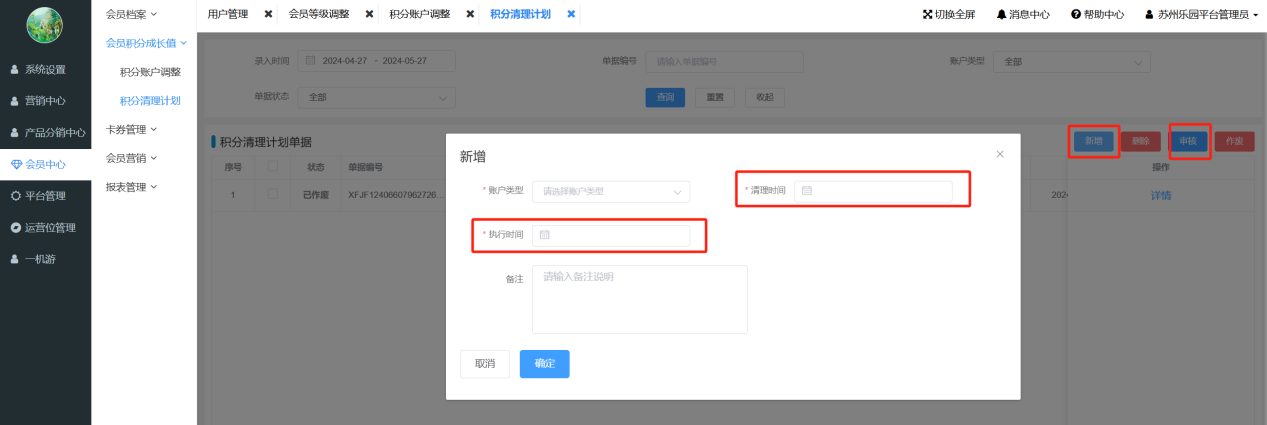Open the 账户类型 dropdown in the dialog

pyautogui.click(x=611, y=190)
